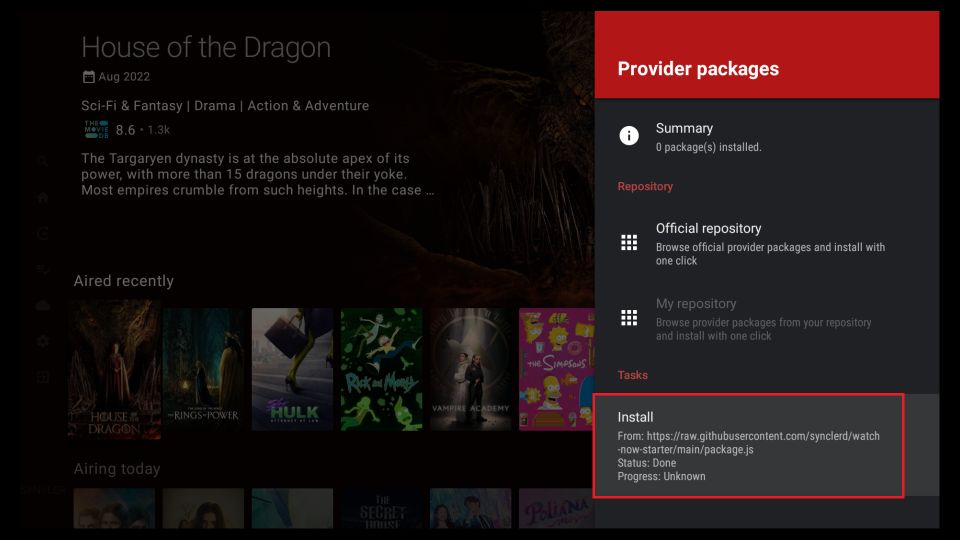Open the She-Hulk poster
The image size is (960, 540).
pyautogui.click(x=292, y=369)
